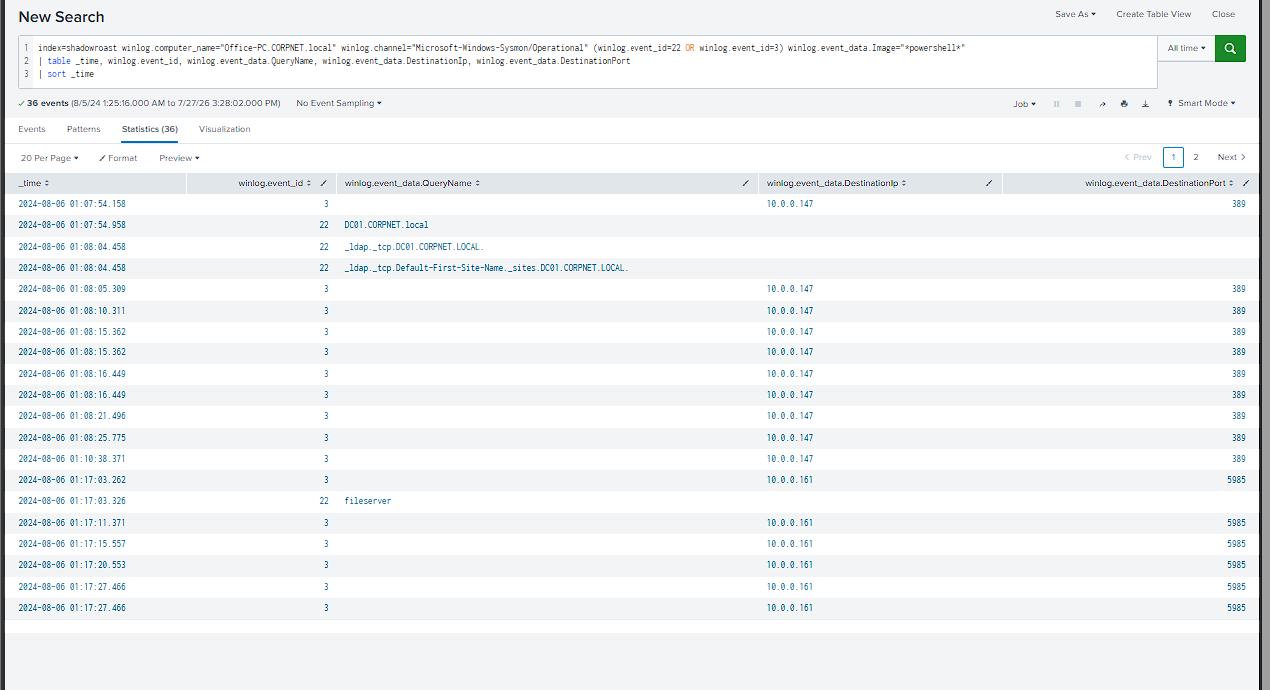
Task: Click _ldap._tcp.DC01.CORPNET.LOCAL. cell
Action: (414, 246)
